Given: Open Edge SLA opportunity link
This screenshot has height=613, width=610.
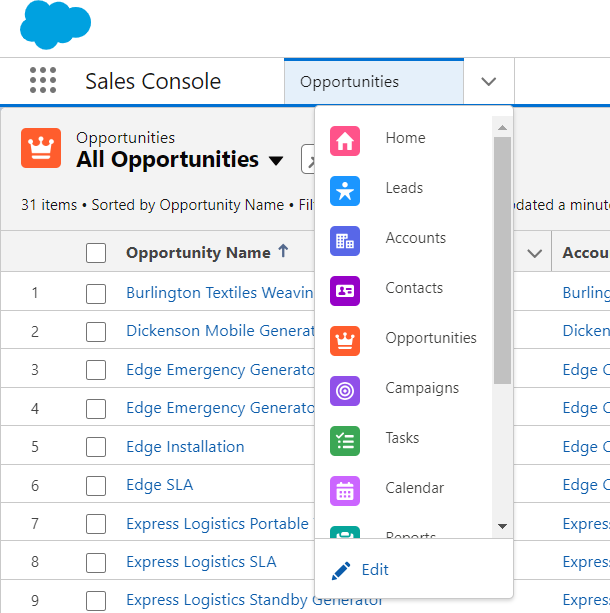Looking at the screenshot, I should (x=160, y=485).
